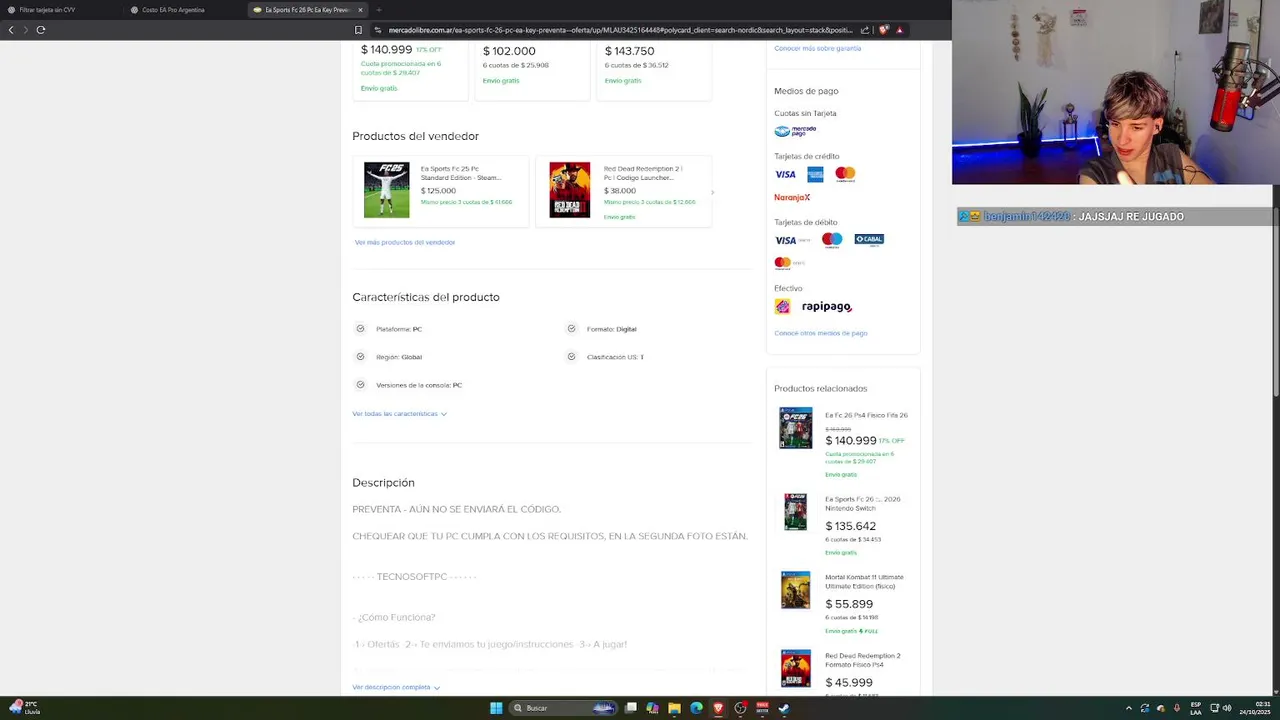Click the Brave Rewards triangle icon
This screenshot has width=1280, height=720.
pos(899,30)
